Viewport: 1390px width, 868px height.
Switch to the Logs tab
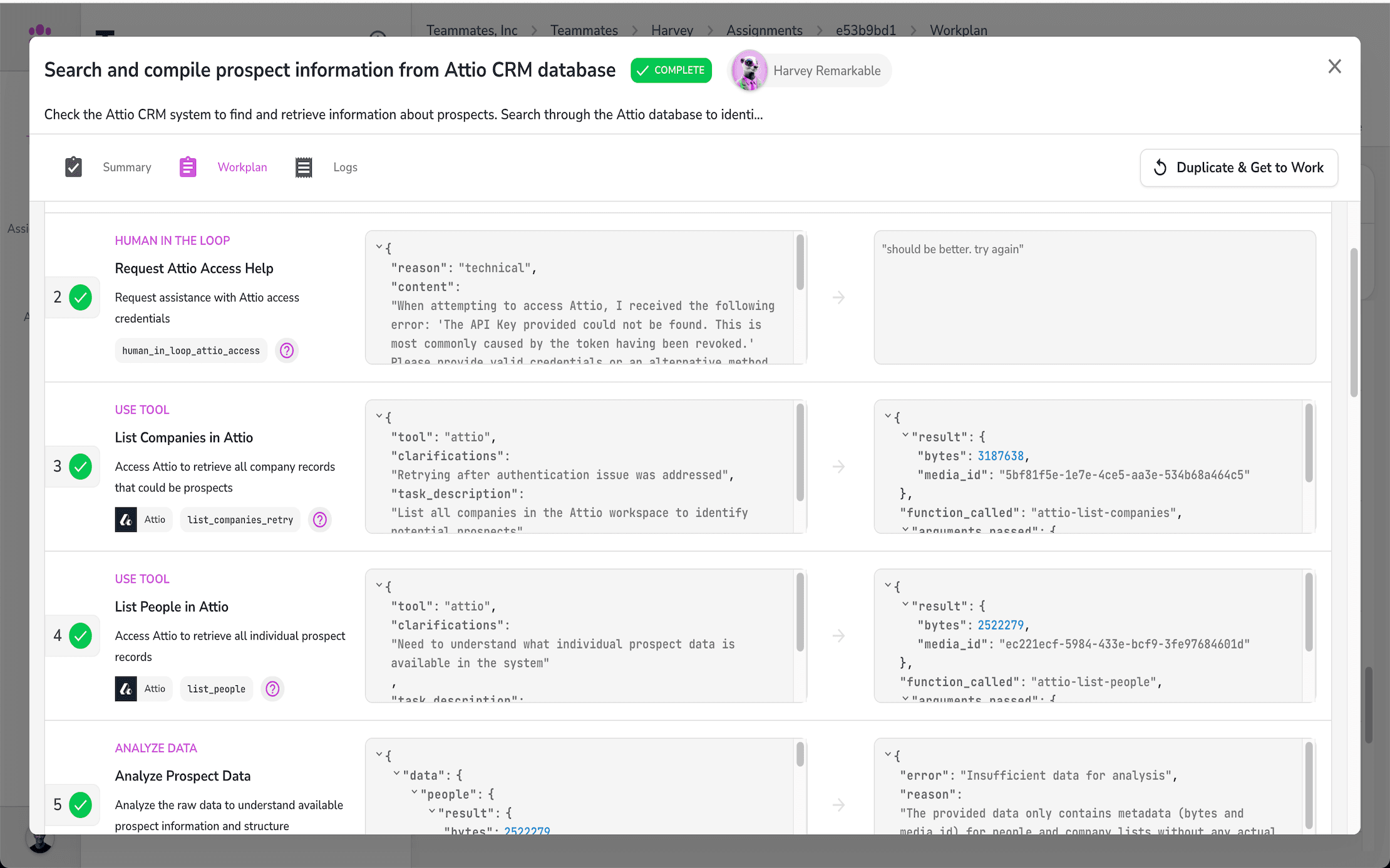[345, 167]
